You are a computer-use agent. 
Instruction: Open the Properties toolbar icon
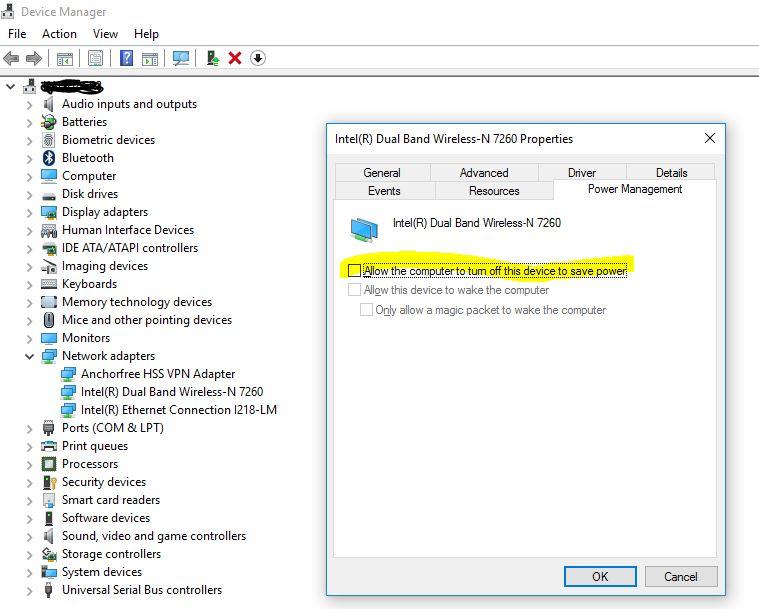pyautogui.click(x=95, y=59)
